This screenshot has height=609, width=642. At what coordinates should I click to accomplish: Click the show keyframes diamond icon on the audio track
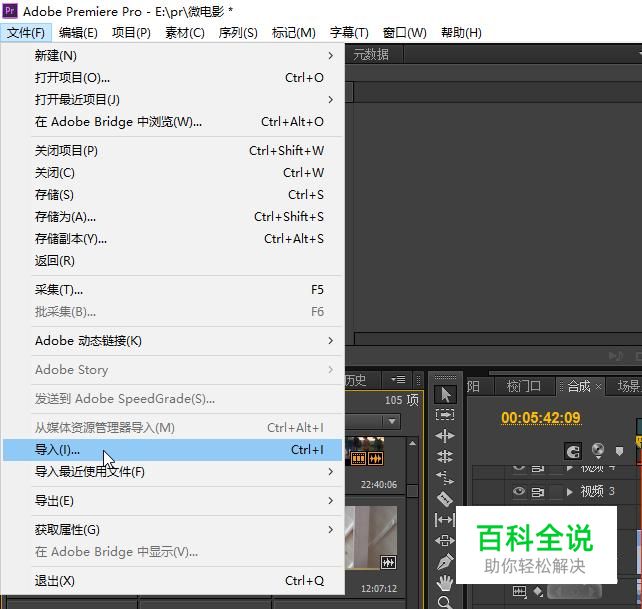(538, 591)
